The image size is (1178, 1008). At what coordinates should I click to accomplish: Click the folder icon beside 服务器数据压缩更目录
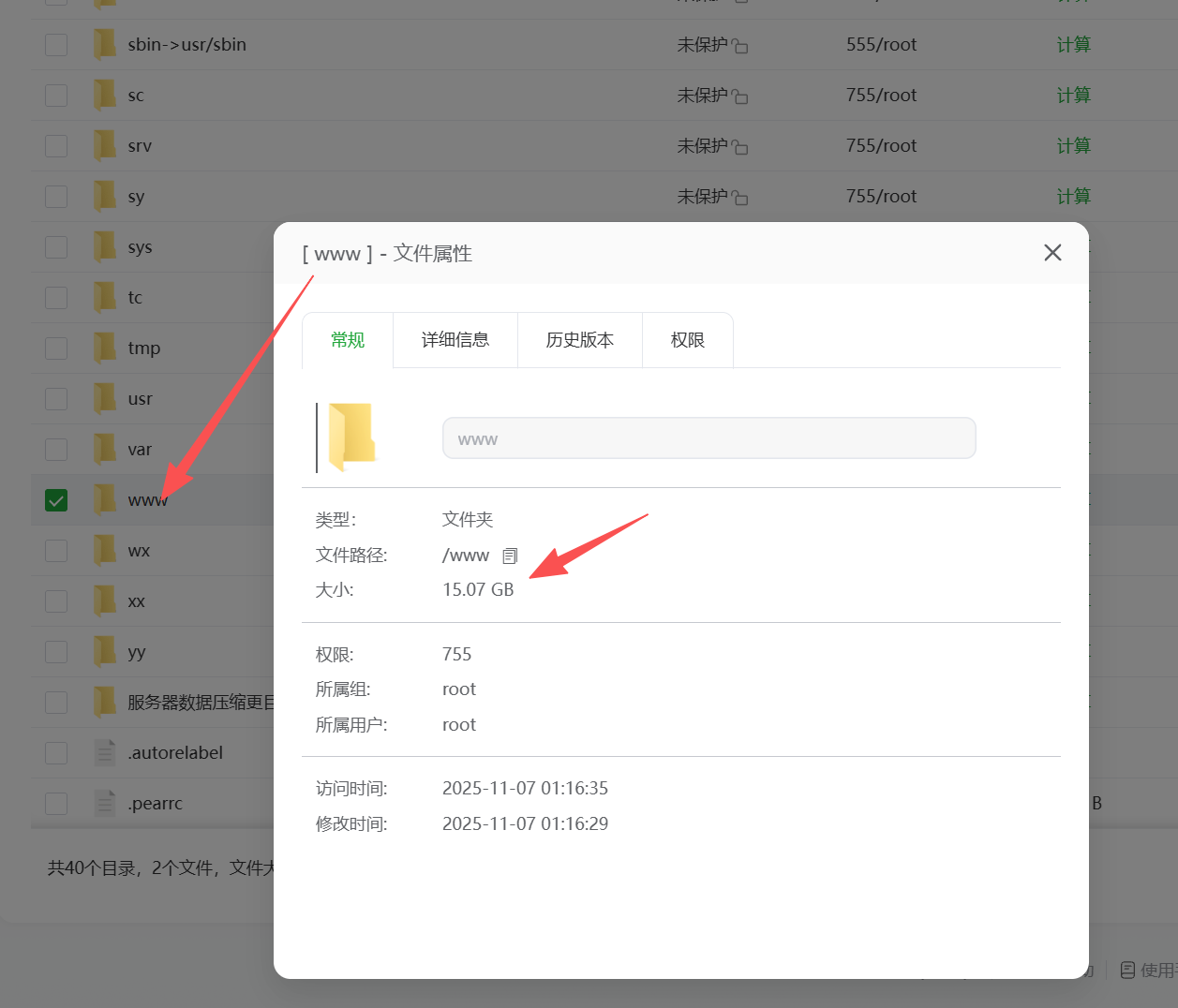(x=104, y=702)
